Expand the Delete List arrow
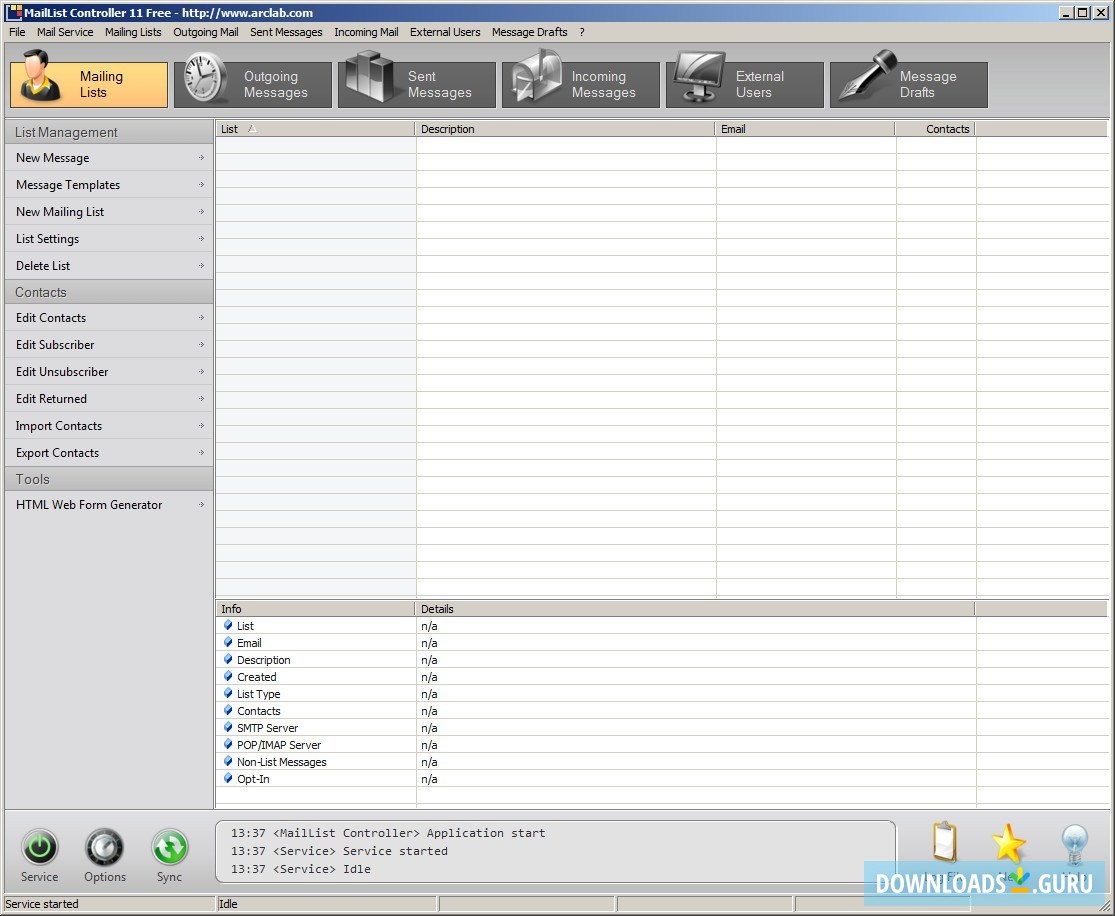The height and width of the screenshot is (916, 1115). [x=203, y=266]
